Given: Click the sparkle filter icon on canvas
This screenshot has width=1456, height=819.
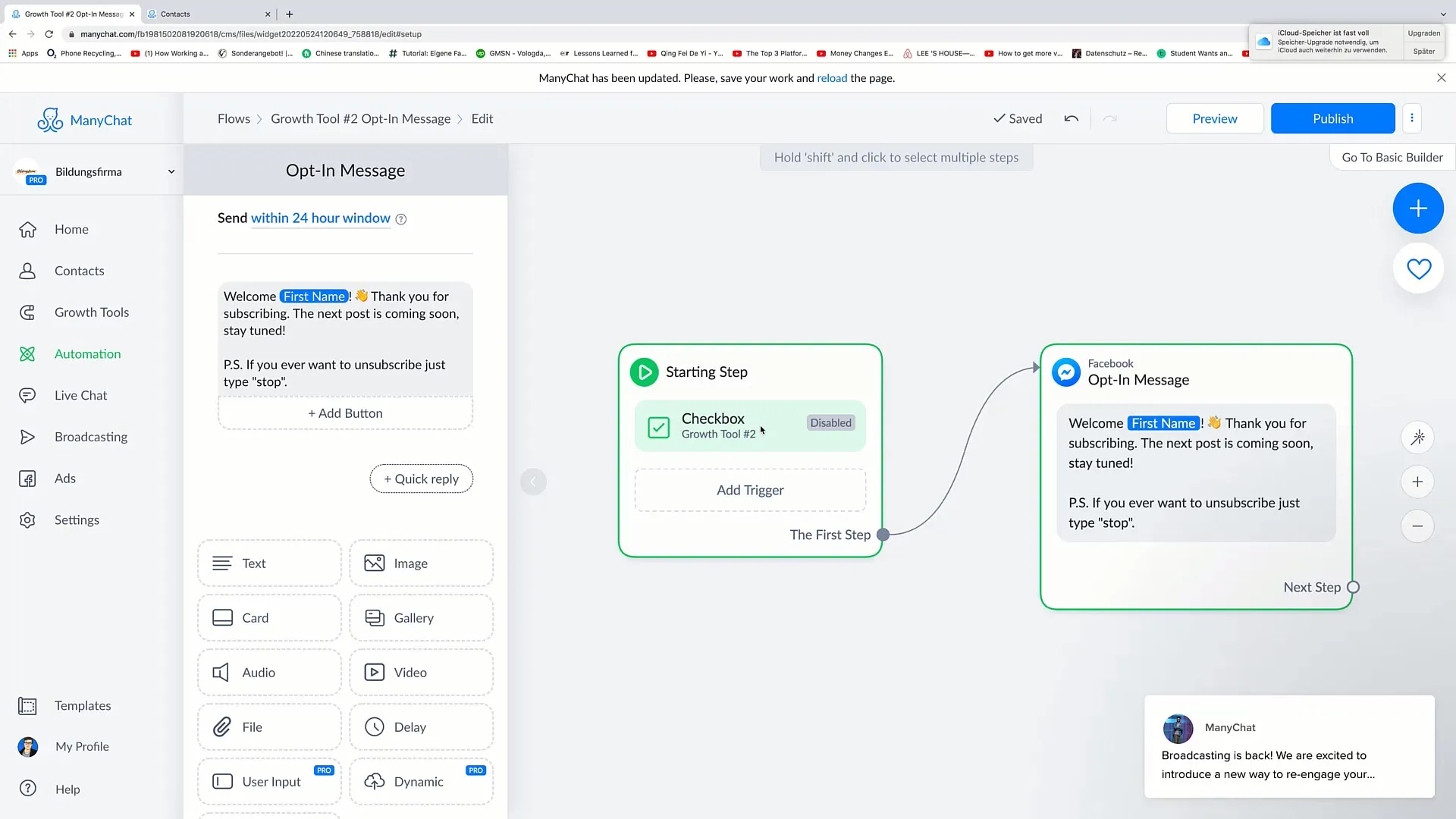Looking at the screenshot, I should pyautogui.click(x=1418, y=437).
